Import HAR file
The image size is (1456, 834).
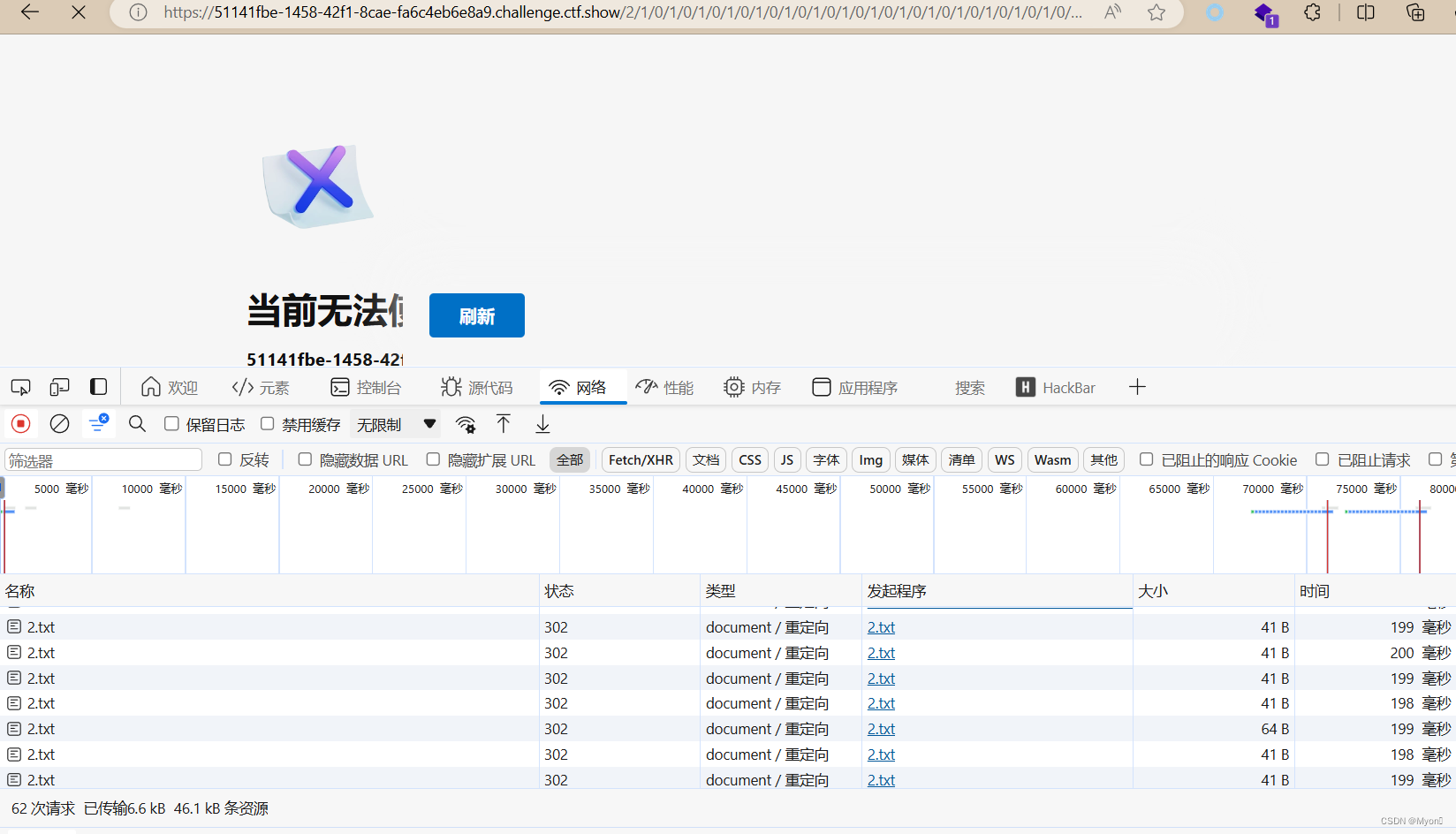pos(504,424)
